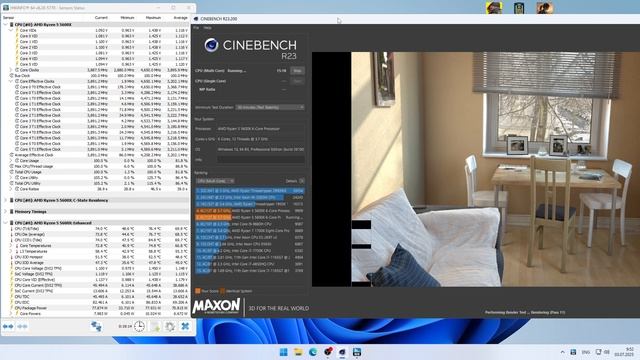Expand the Core Clocks tree node

[11, 70]
